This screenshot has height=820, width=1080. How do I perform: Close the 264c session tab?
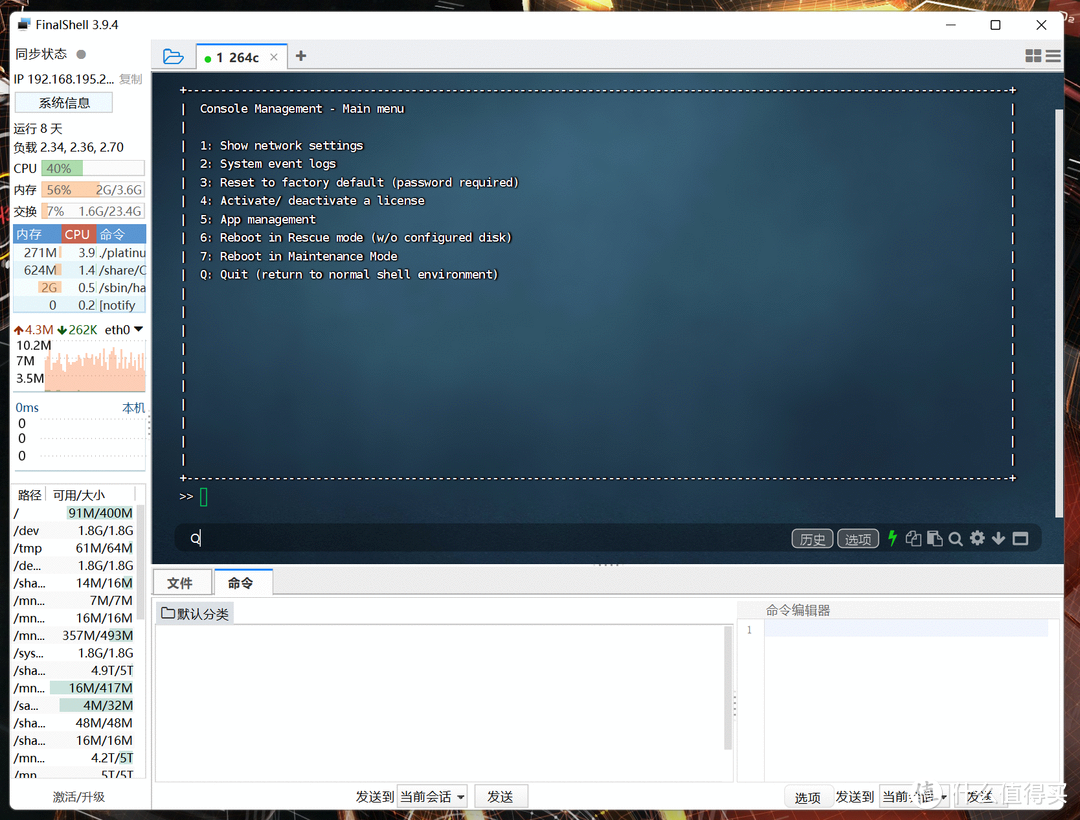[x=274, y=57]
